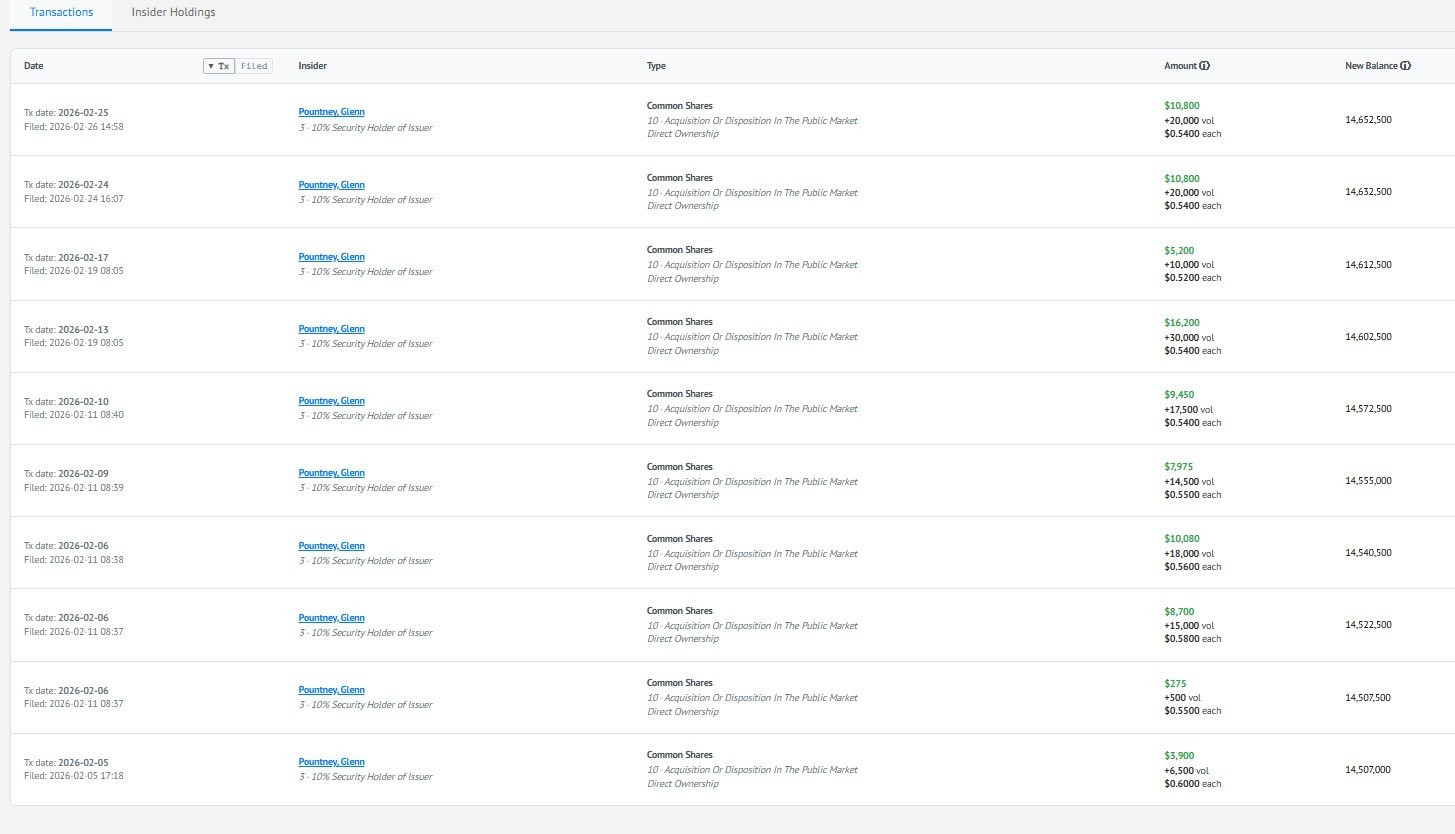Click the New Balance info icon
The width and height of the screenshot is (1455, 834).
[1405, 66]
